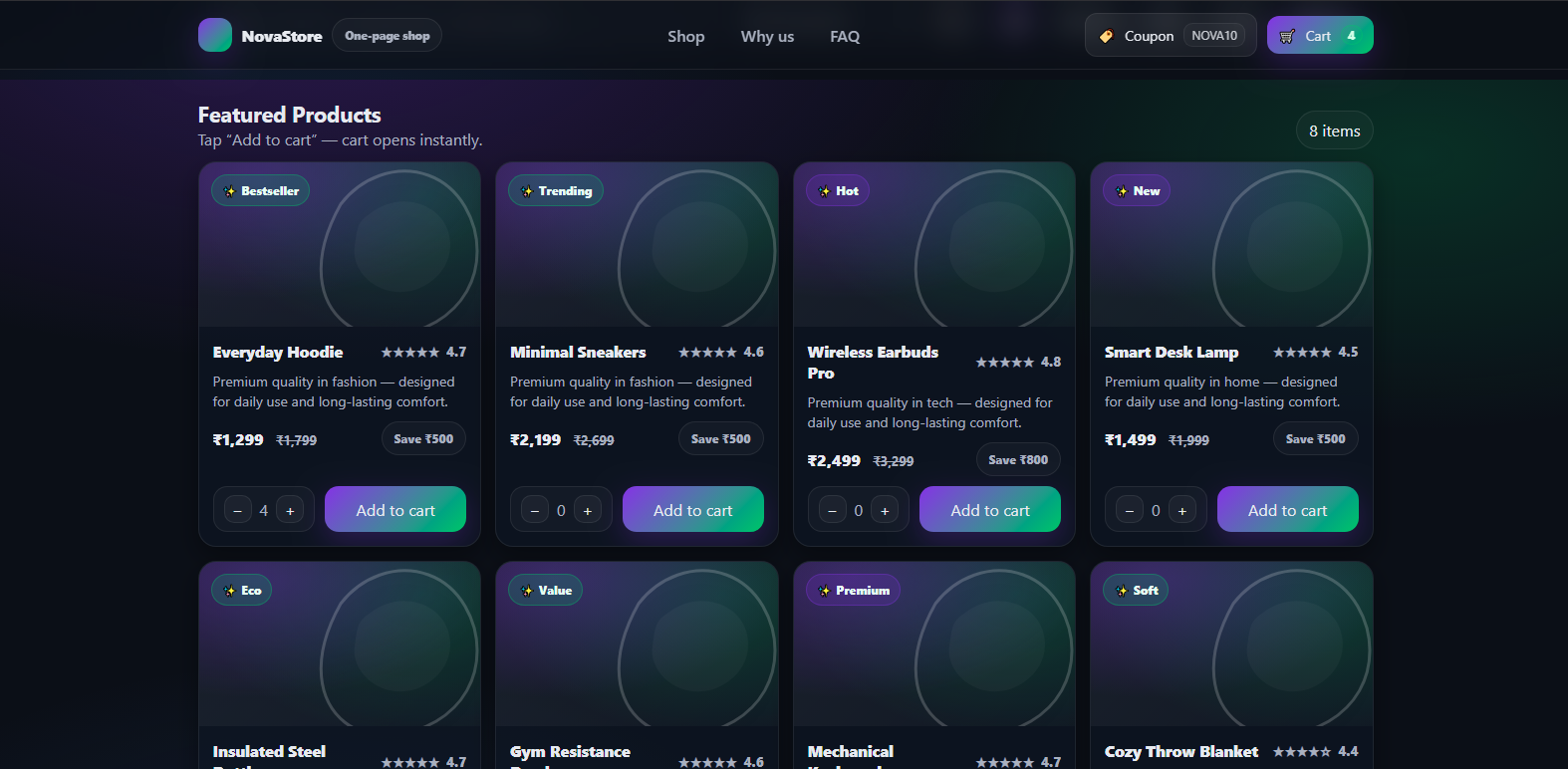Add Minimal Sneakers to cart

692,509
